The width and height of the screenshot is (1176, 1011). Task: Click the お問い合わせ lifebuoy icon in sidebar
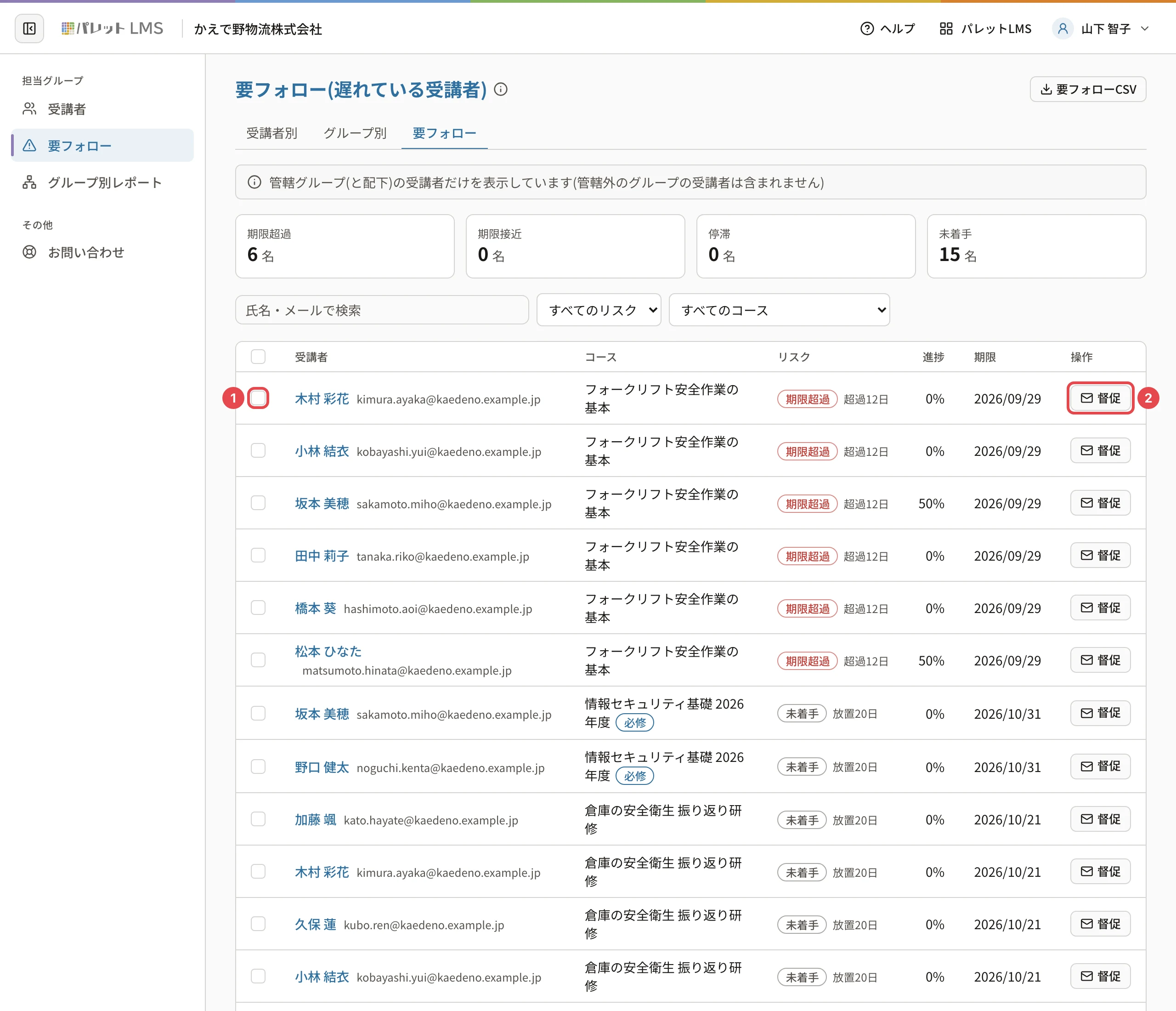29,252
